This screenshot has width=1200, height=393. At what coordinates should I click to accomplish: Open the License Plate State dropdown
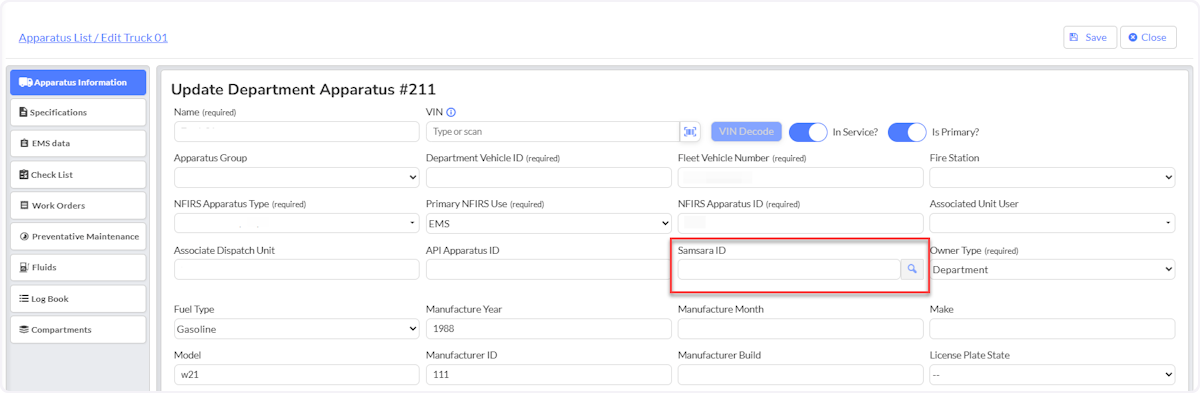(1052, 374)
